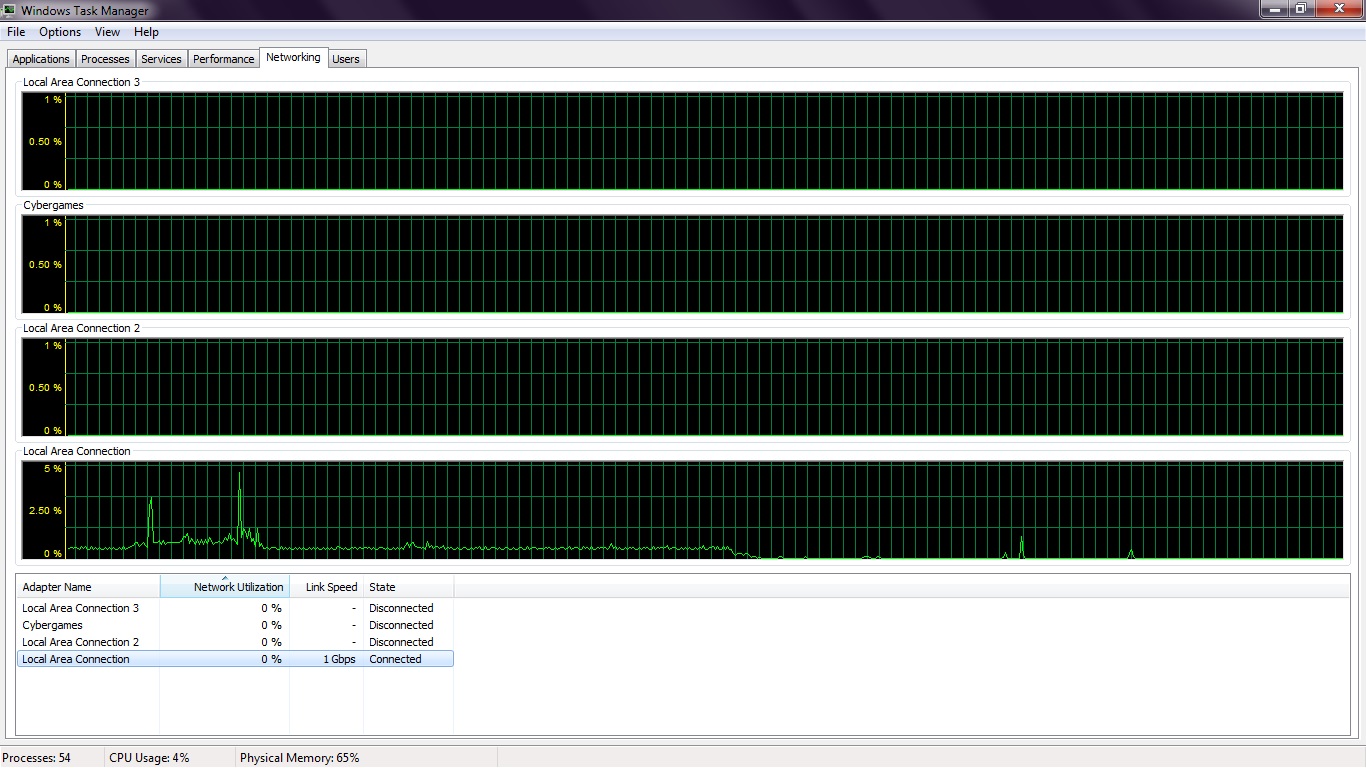Click the Task Manager title bar icon

[10, 10]
